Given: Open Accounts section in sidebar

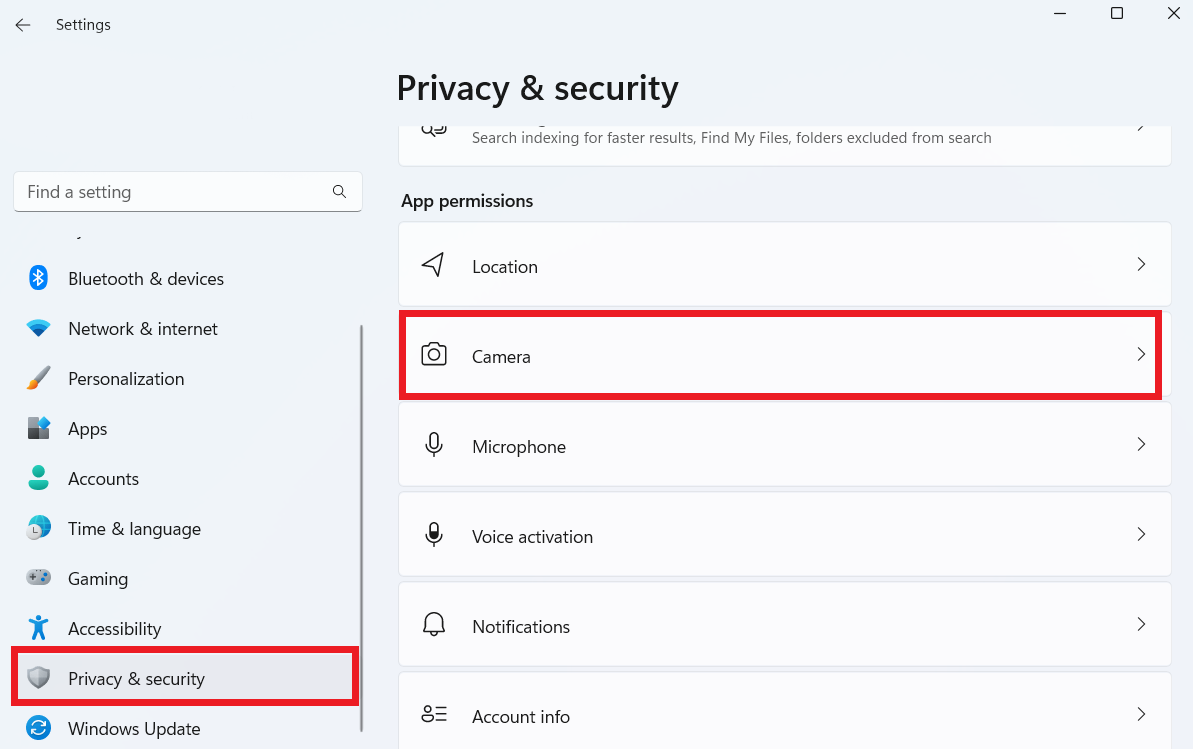Looking at the screenshot, I should [103, 479].
